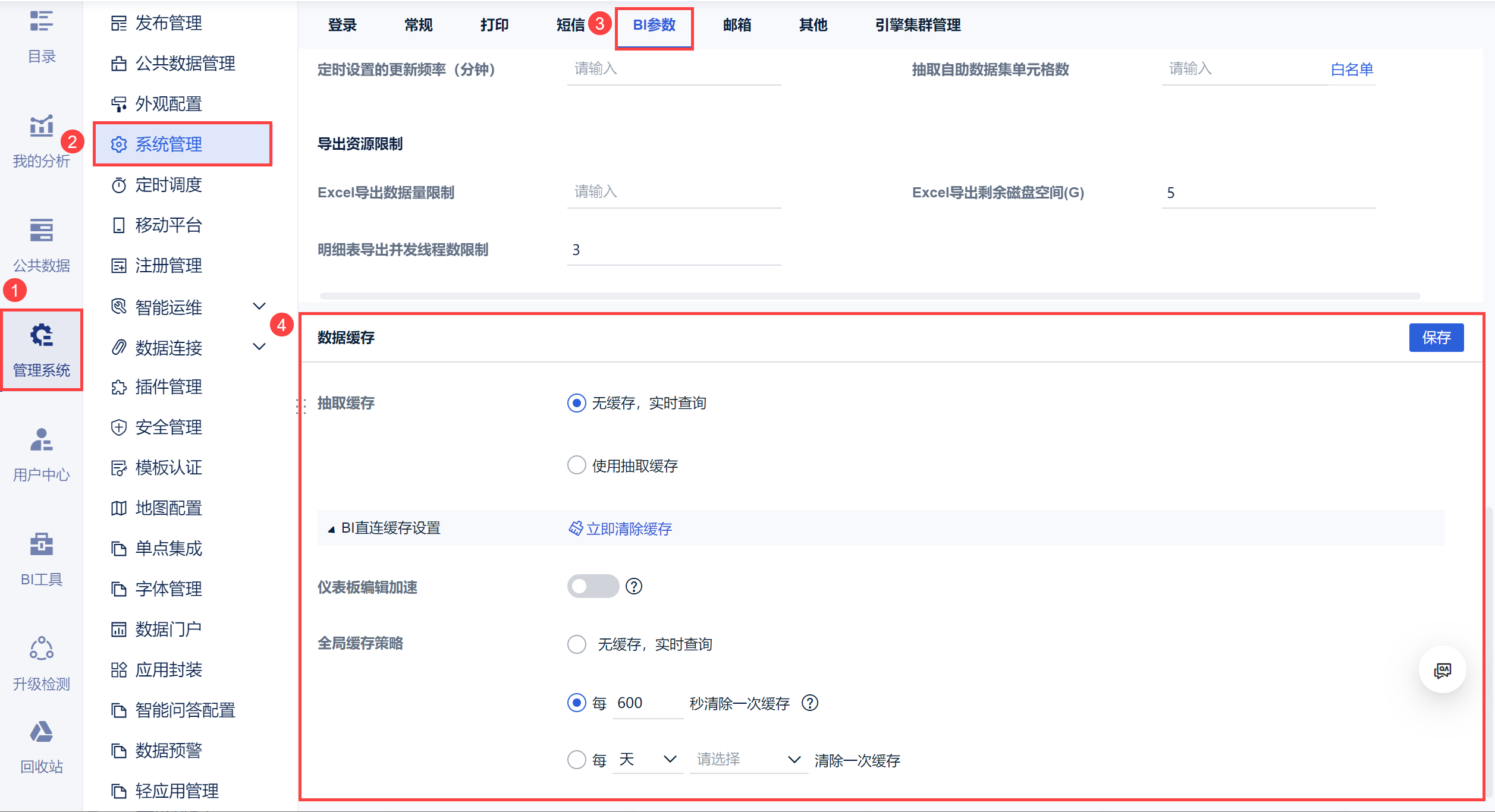This screenshot has width=1495, height=812.
Task: Collapse the BI直连缓存设置 section
Action: 331,528
